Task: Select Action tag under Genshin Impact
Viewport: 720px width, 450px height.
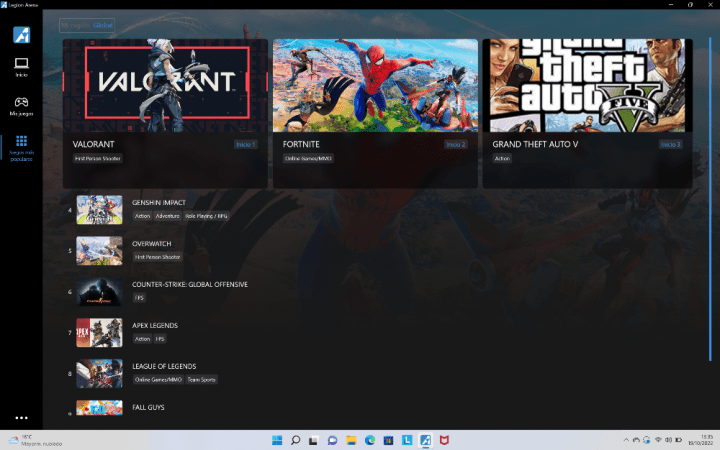Action: [x=142, y=216]
